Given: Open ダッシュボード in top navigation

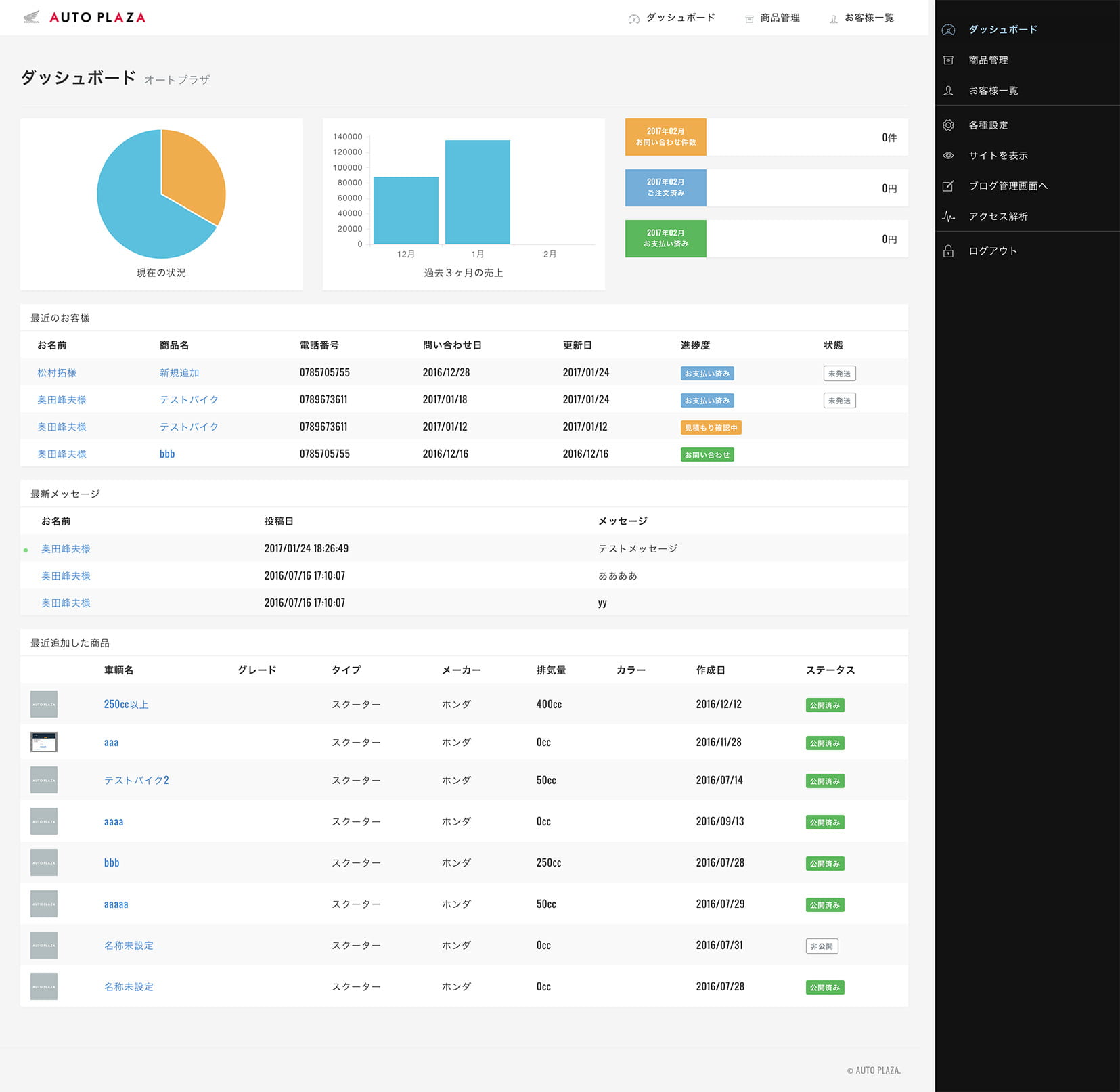Looking at the screenshot, I should point(681,18).
